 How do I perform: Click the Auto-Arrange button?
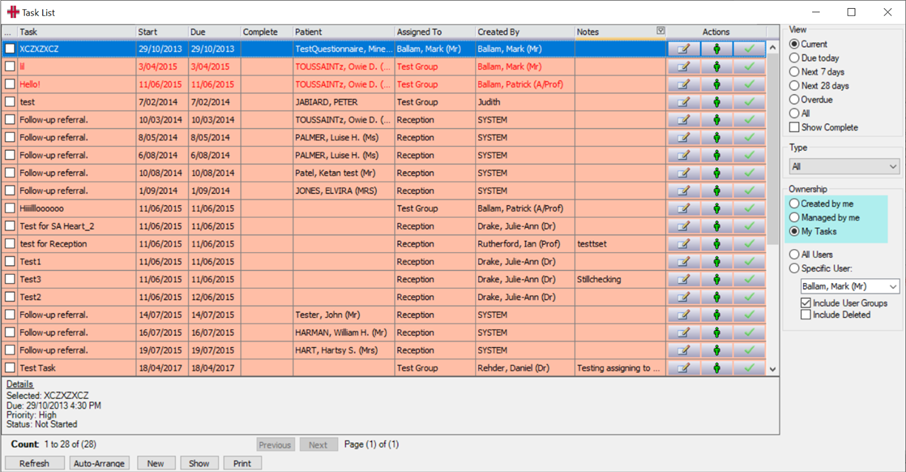coord(99,463)
